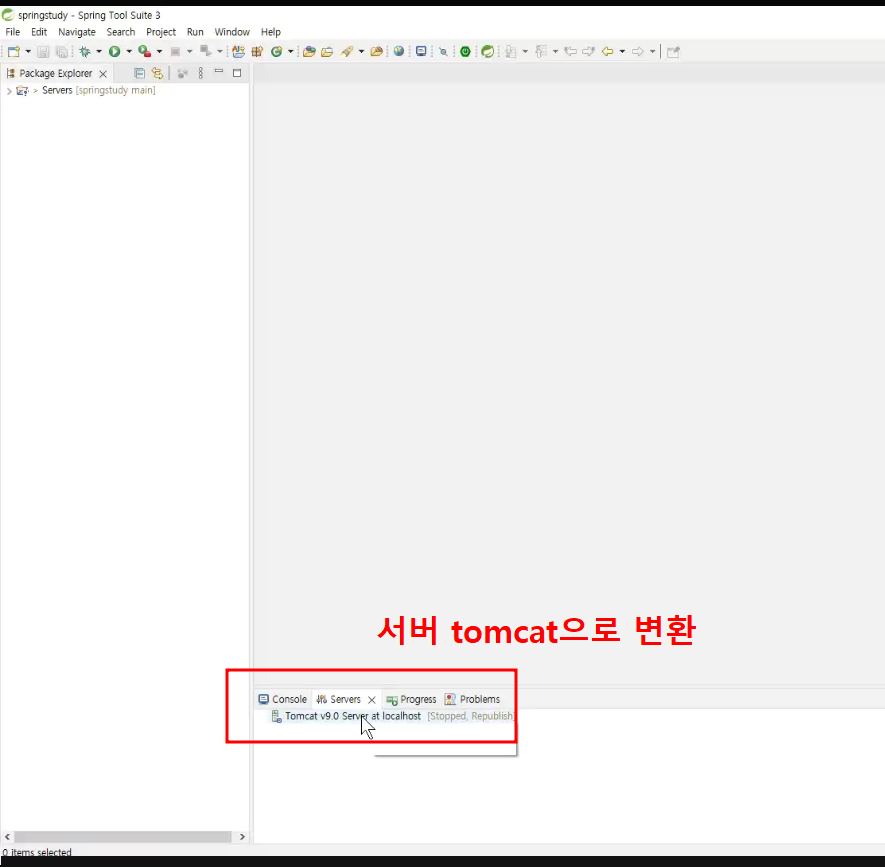The height and width of the screenshot is (867, 885).
Task: Close the Servers tab
Action: click(372, 700)
